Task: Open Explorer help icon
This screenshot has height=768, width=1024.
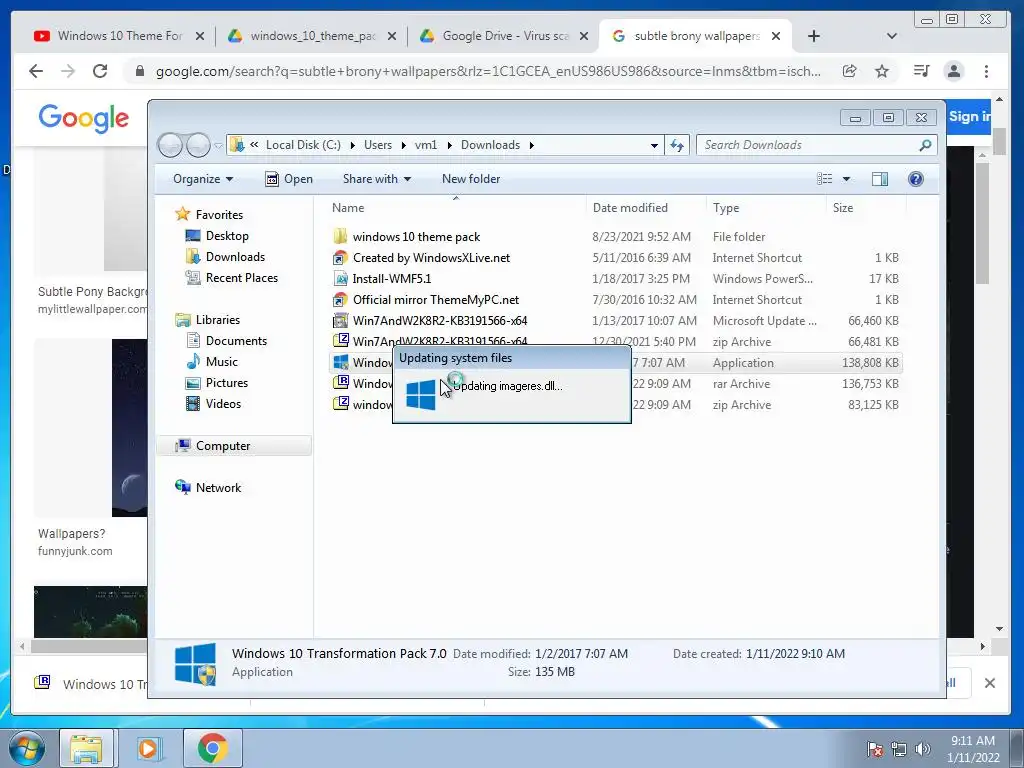Action: (916, 179)
